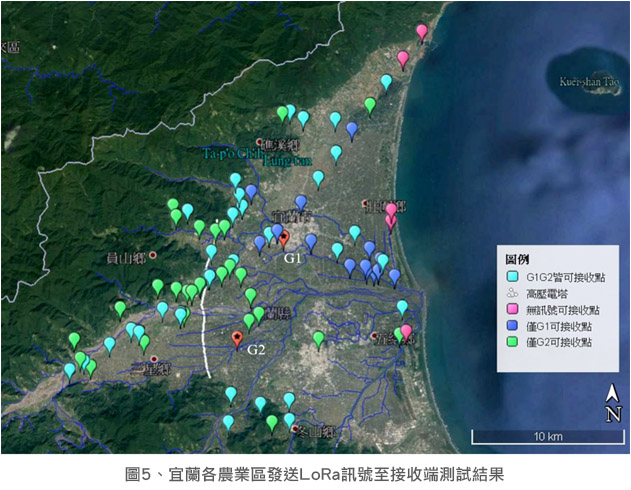Click the 圖5 figure caption text
631x490 pixels.
[x=315, y=474]
